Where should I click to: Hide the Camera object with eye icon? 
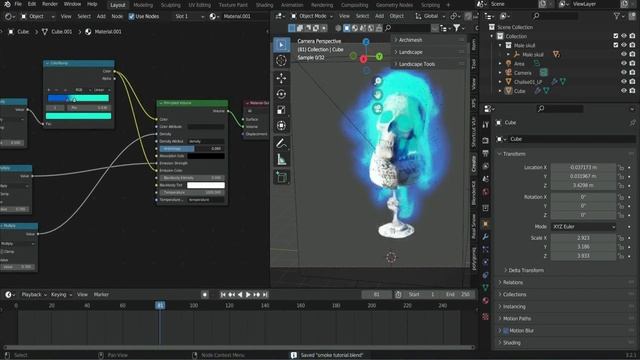pos(624,73)
